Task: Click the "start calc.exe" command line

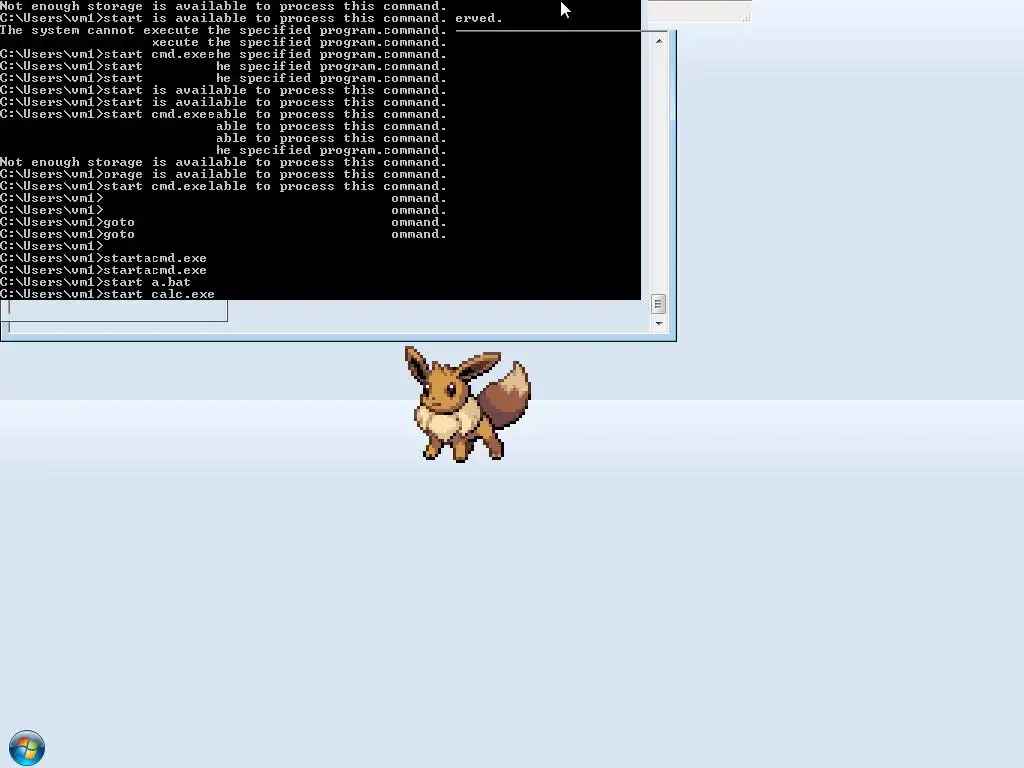Action: tap(108, 294)
